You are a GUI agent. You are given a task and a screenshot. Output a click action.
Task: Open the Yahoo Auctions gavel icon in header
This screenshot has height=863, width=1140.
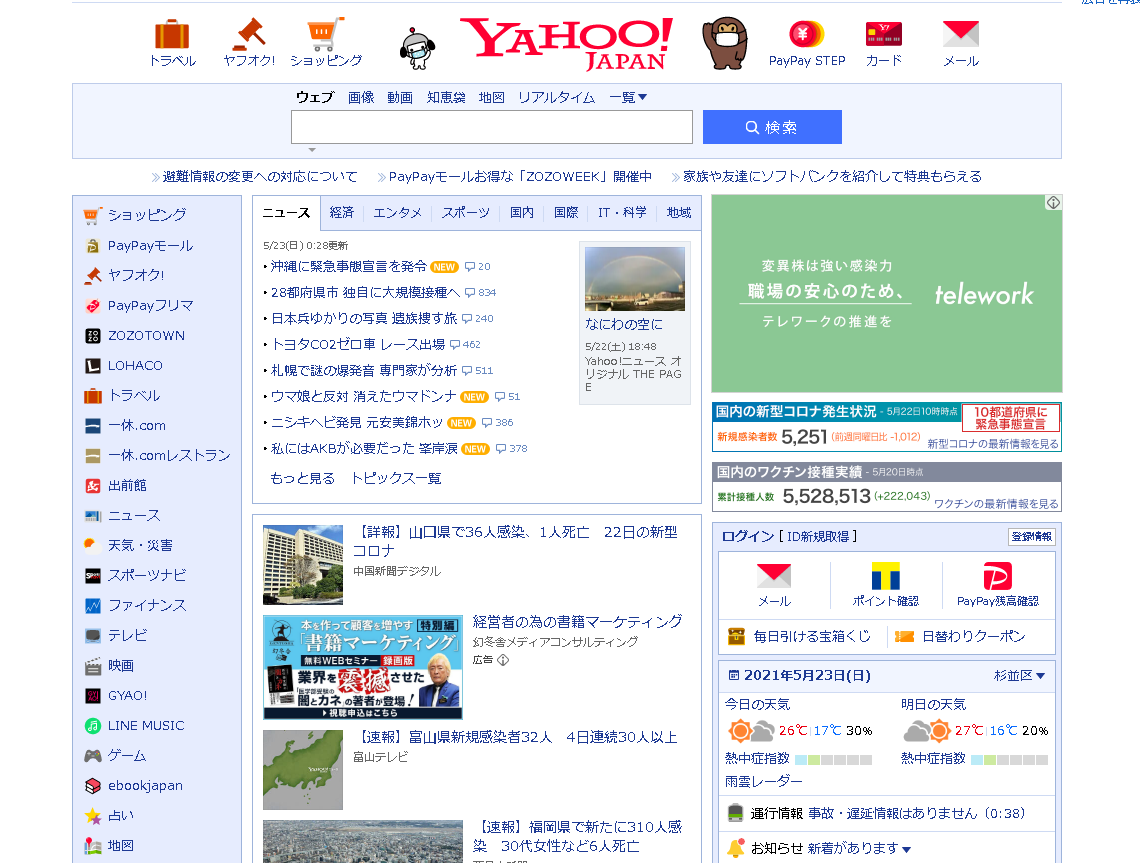click(x=249, y=34)
